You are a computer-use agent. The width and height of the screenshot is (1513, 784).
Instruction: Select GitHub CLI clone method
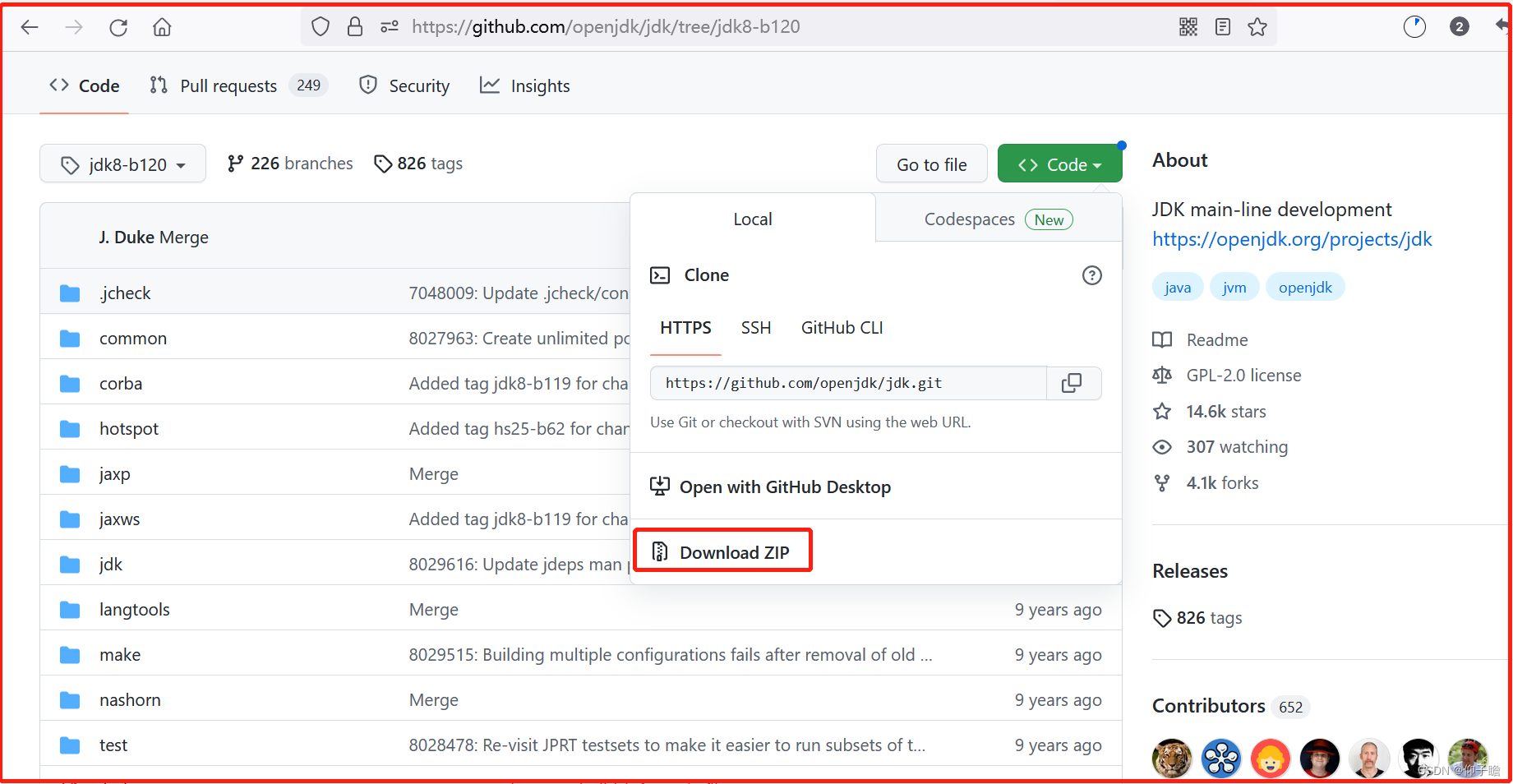click(842, 328)
